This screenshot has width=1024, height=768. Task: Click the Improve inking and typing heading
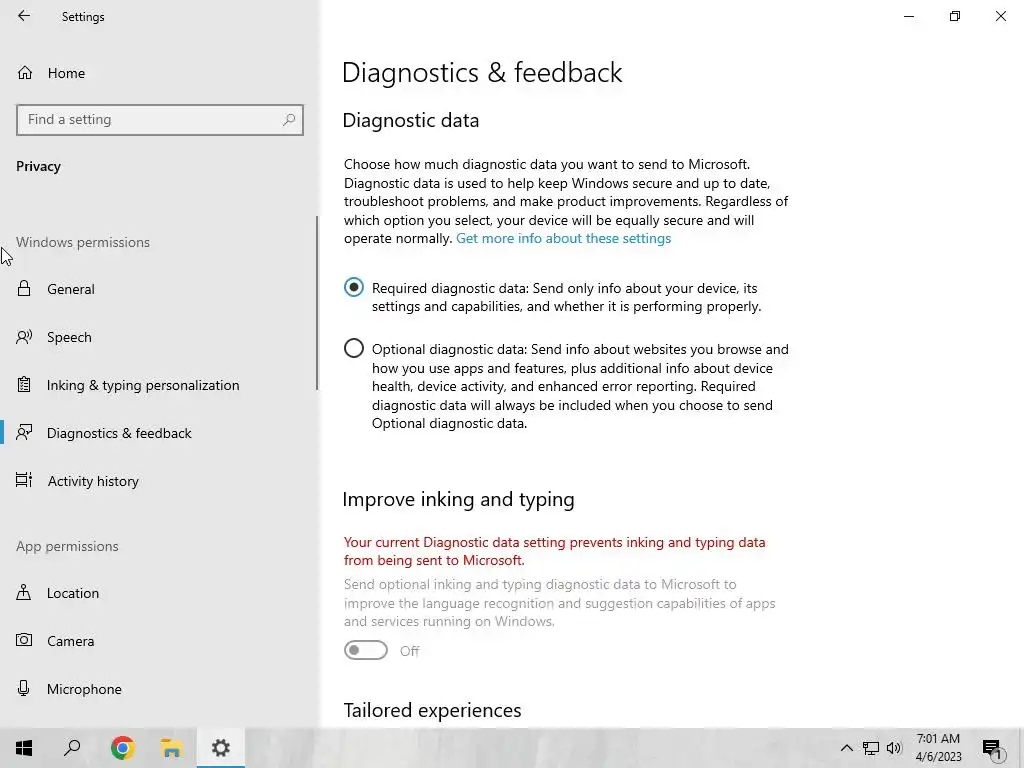point(458,499)
